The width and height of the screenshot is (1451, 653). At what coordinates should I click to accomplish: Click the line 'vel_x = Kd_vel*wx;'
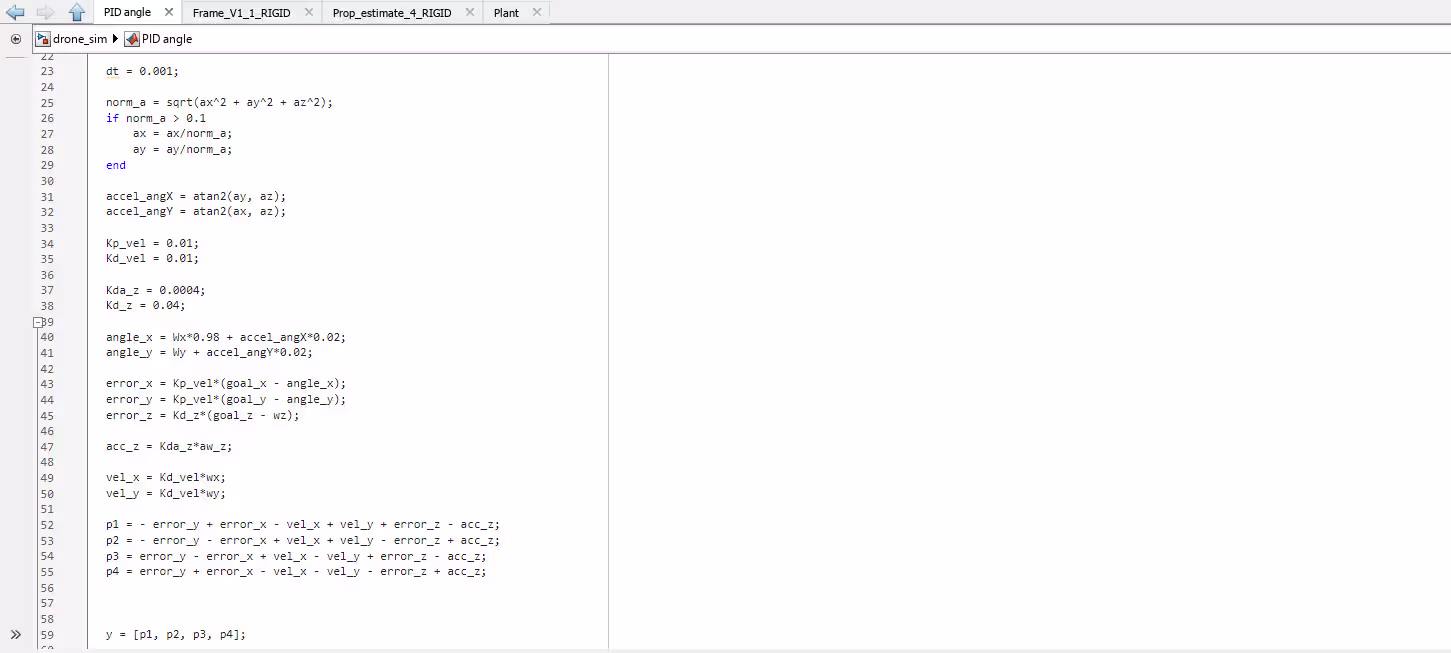[166, 478]
